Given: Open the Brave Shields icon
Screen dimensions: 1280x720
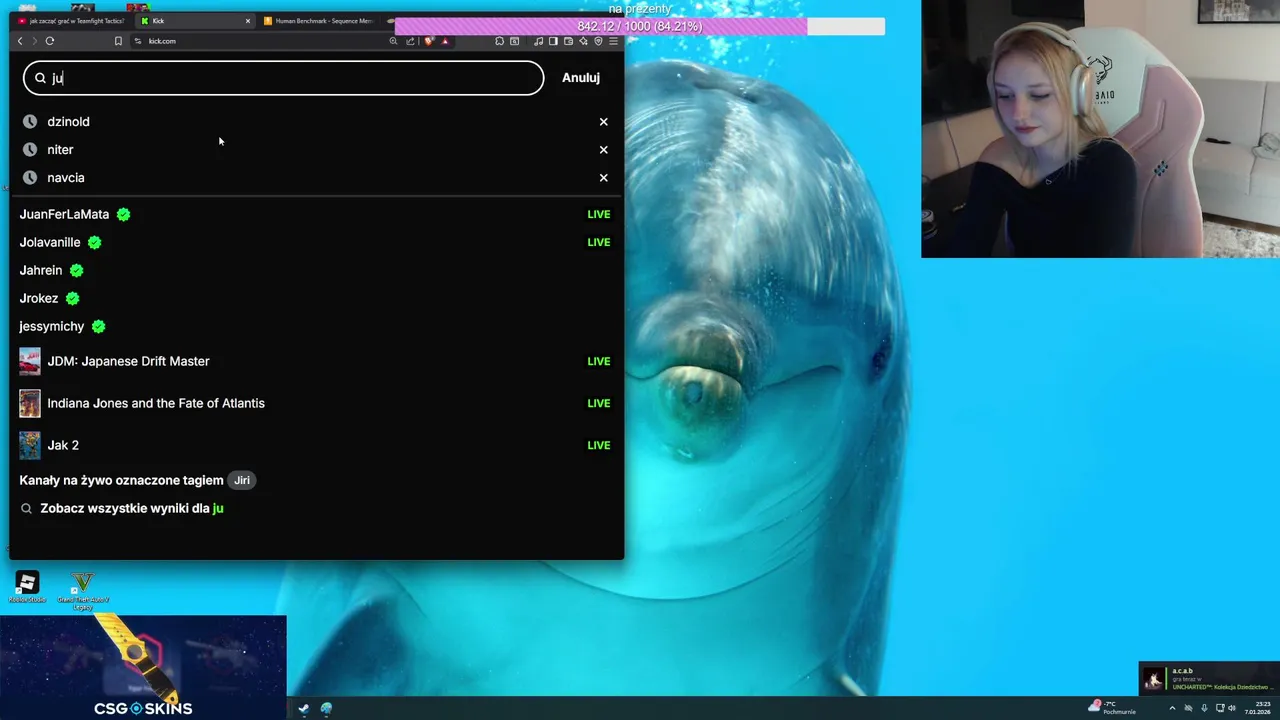Looking at the screenshot, I should pos(428,41).
